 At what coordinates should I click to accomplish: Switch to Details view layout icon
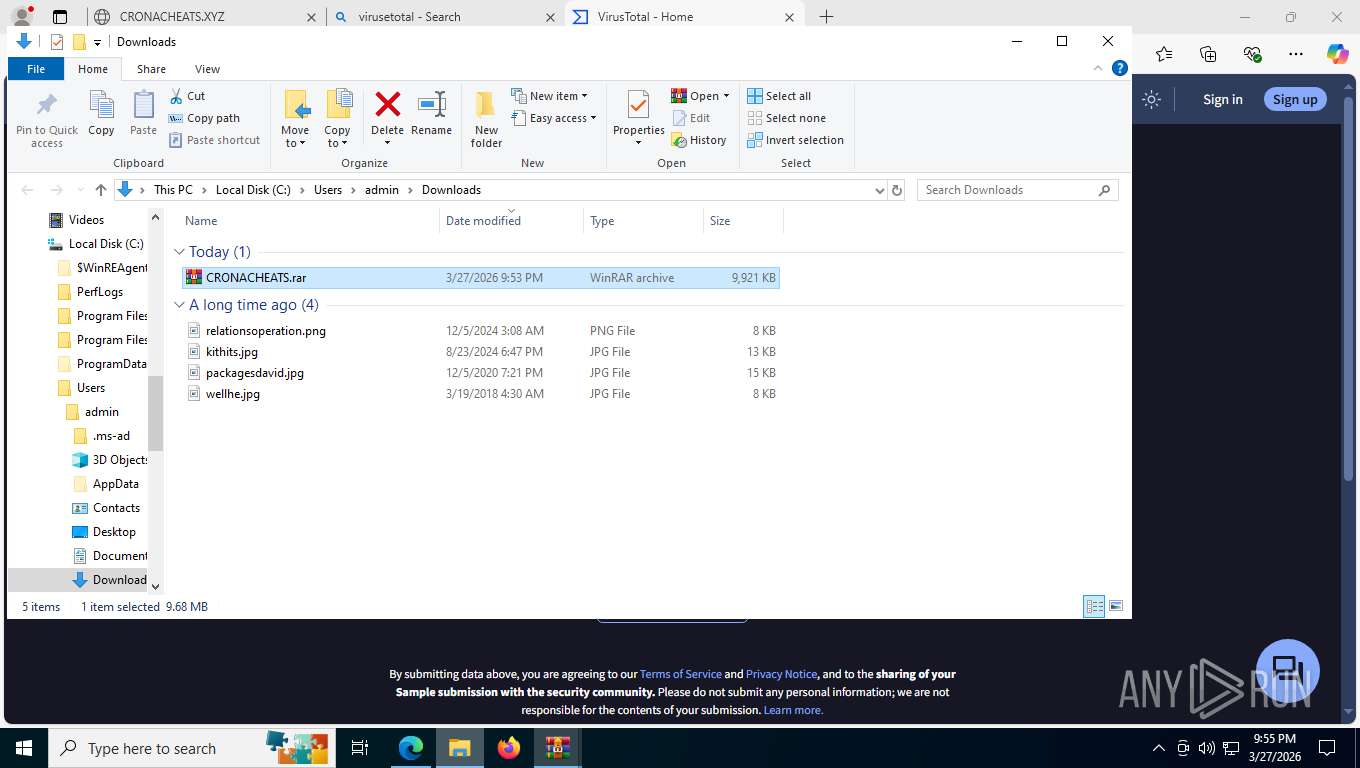(x=1095, y=606)
